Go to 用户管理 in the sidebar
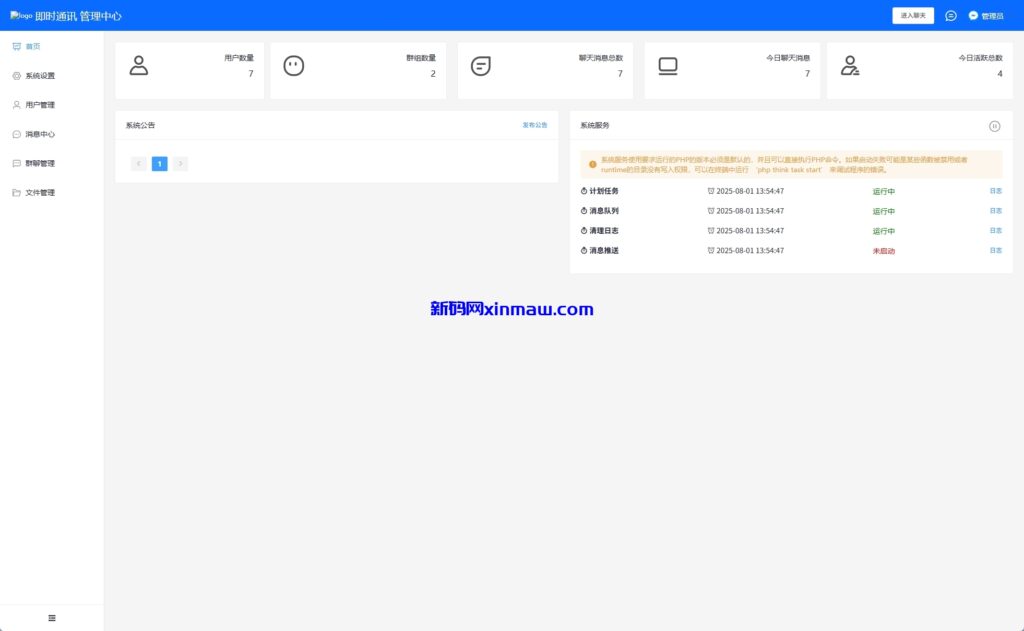1024x631 pixels. click(39, 105)
